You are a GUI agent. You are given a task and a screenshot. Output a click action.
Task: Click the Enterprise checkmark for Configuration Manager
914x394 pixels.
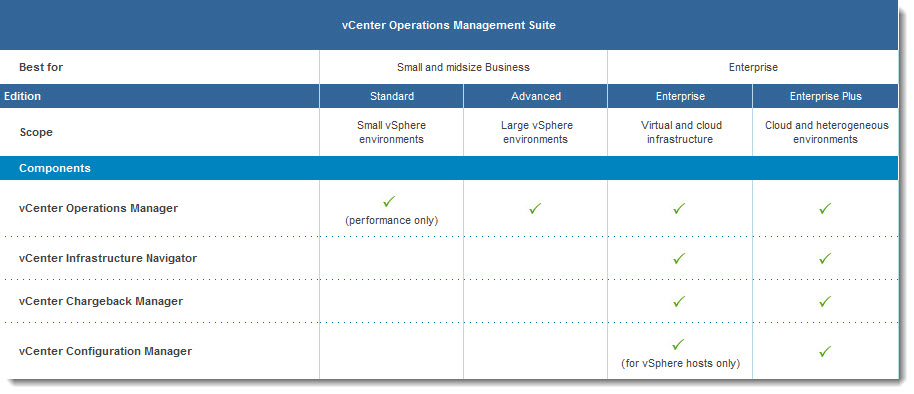point(679,344)
